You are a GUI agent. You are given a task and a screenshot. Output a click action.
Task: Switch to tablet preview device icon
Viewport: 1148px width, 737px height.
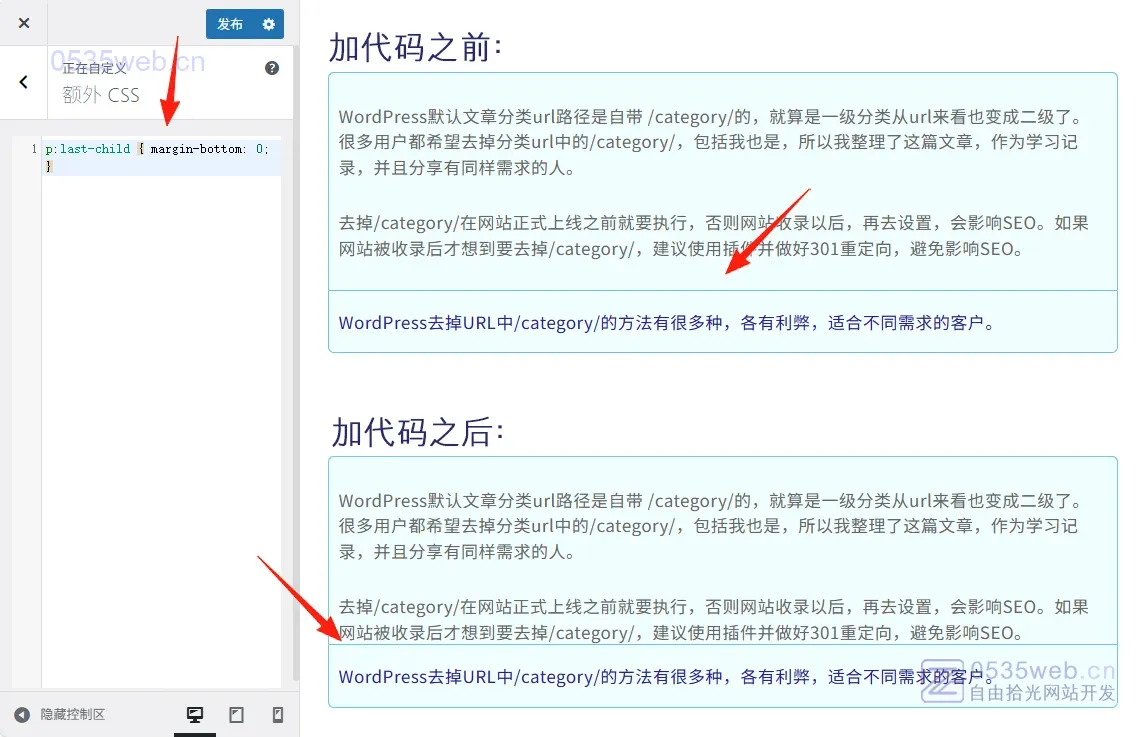[237, 715]
